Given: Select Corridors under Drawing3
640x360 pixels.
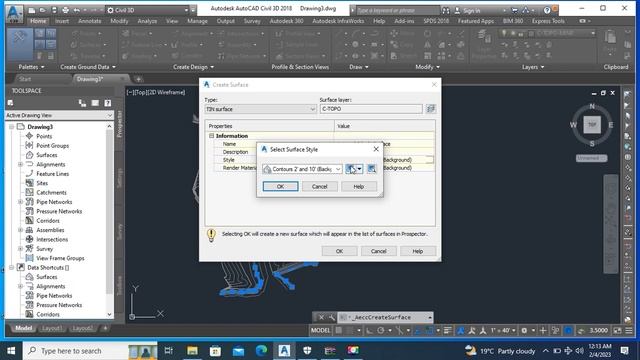Looking at the screenshot, I should [x=48, y=221].
